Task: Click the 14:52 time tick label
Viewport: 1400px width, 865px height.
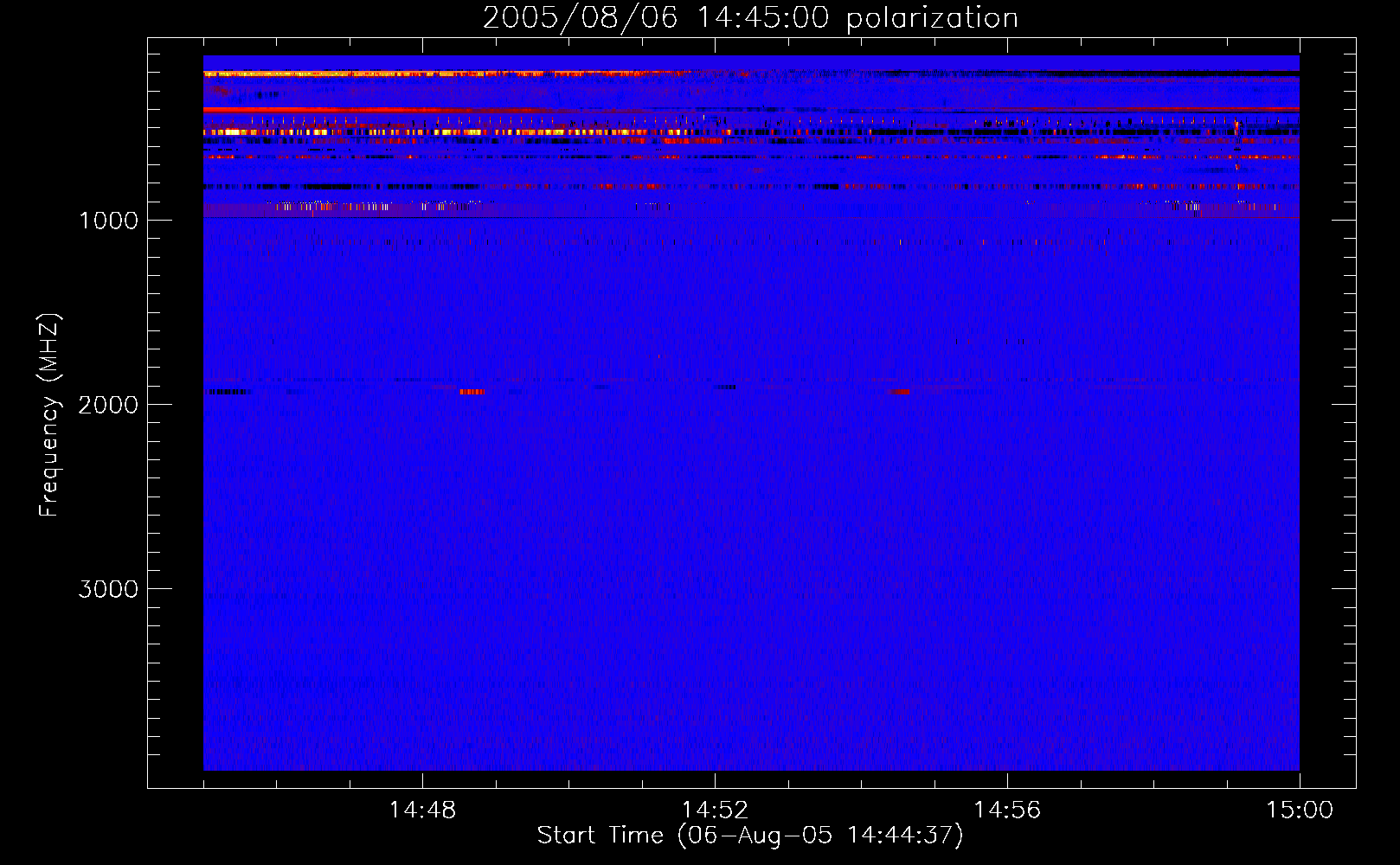Action: coord(715,811)
